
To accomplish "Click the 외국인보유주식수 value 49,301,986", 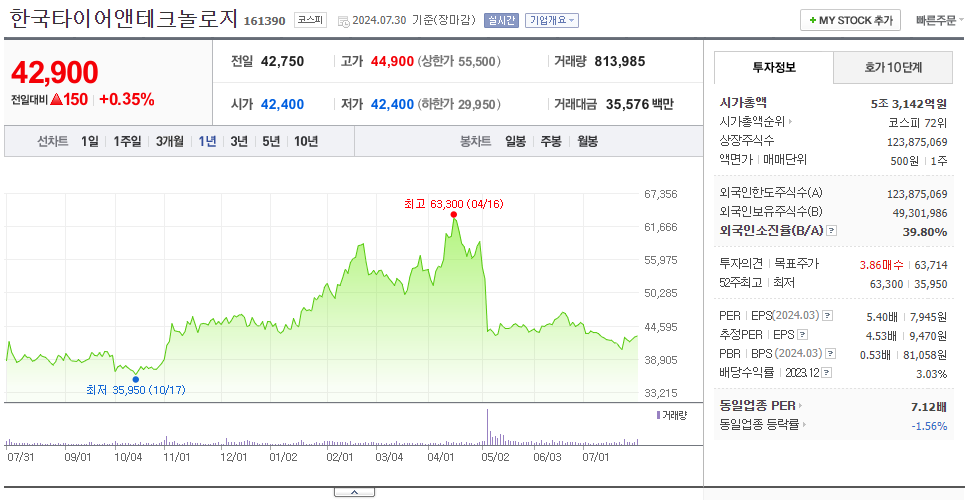I will pos(920,213).
